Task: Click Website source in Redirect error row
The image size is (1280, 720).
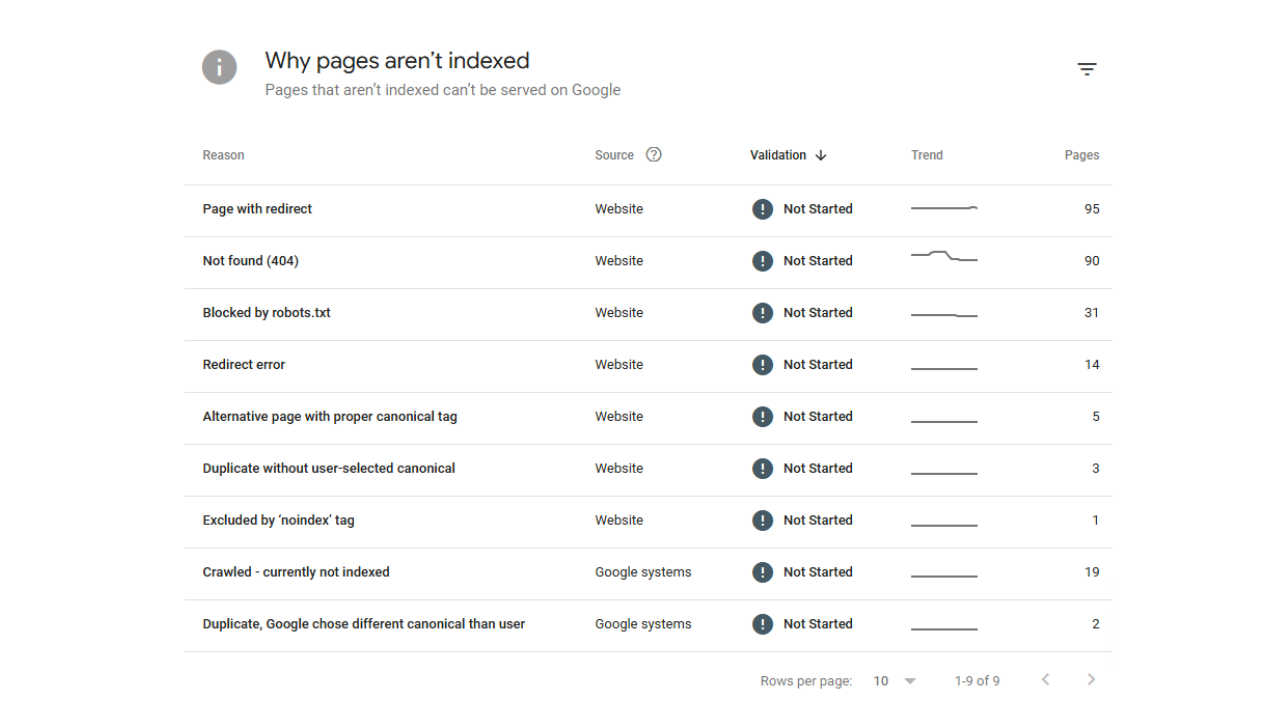Action: tap(619, 365)
